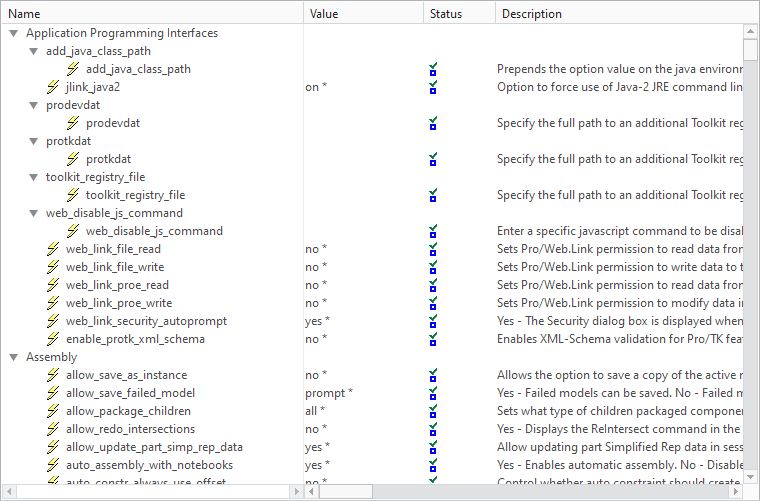Collapse the Assembly category

(x=14, y=358)
